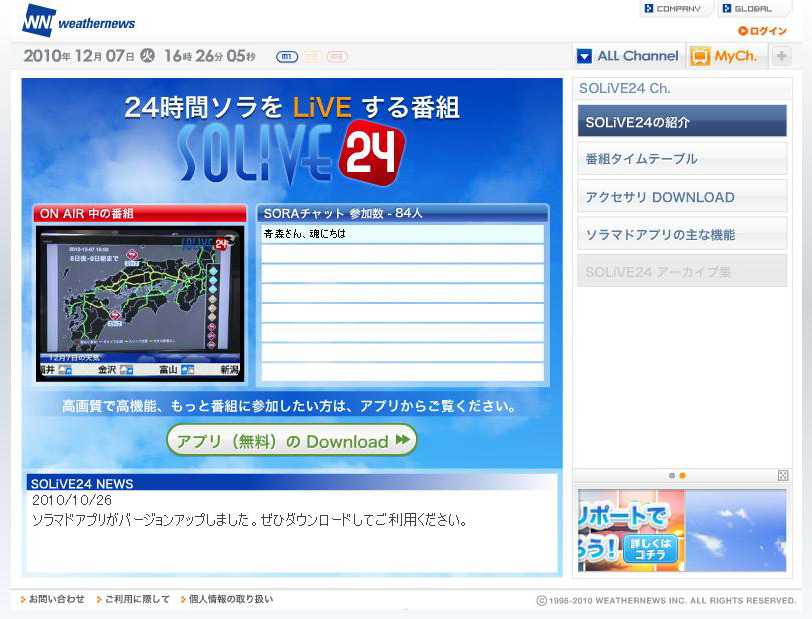Viewport: 812px width, 619px height.
Task: Click the MyCh. orange monitor icon
Action: click(x=700, y=56)
